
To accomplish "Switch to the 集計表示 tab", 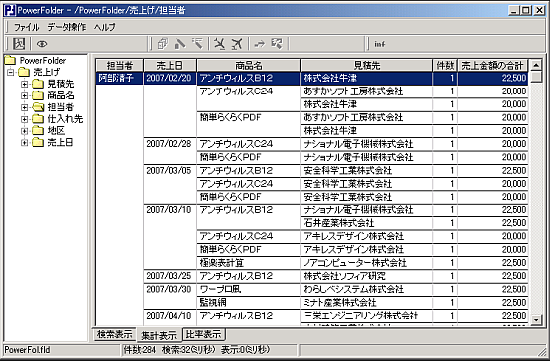I will [159, 335].
